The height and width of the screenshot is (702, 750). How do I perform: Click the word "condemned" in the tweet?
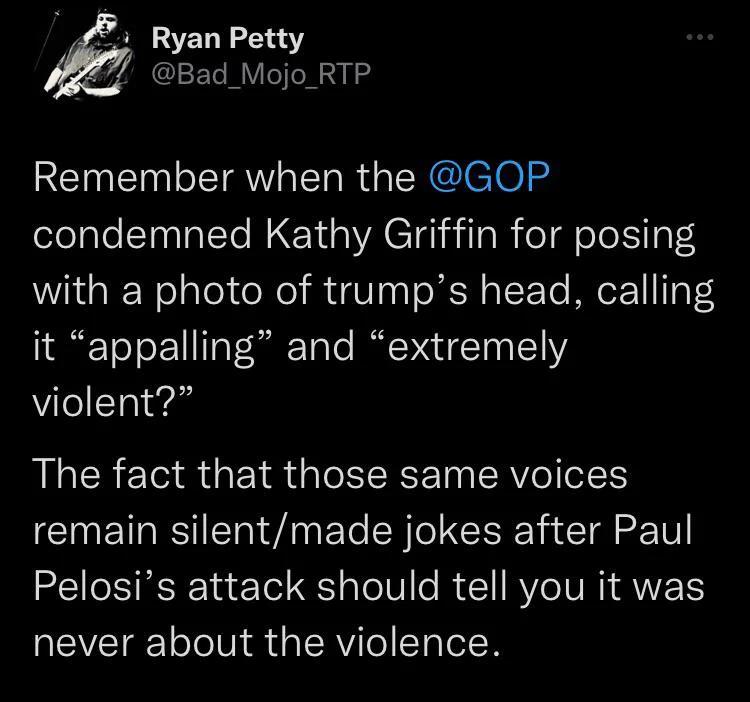143,234
